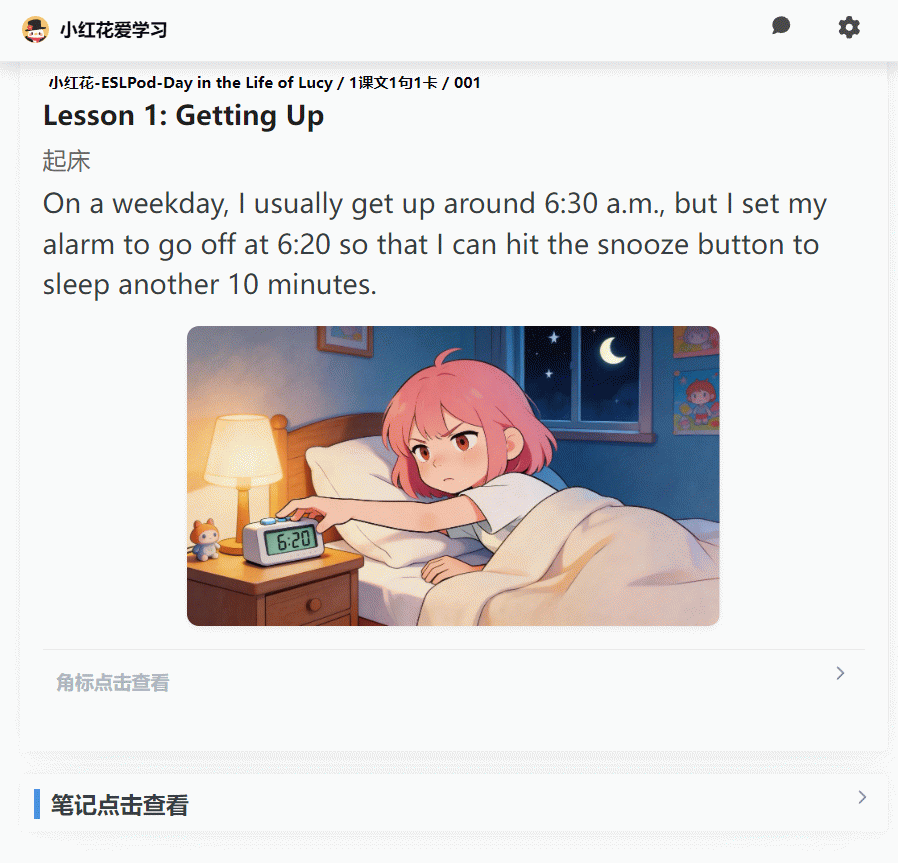Screen dimensions: 898x863
Task: Expand the chevron beside 笔记点击查看
Action: 862,797
